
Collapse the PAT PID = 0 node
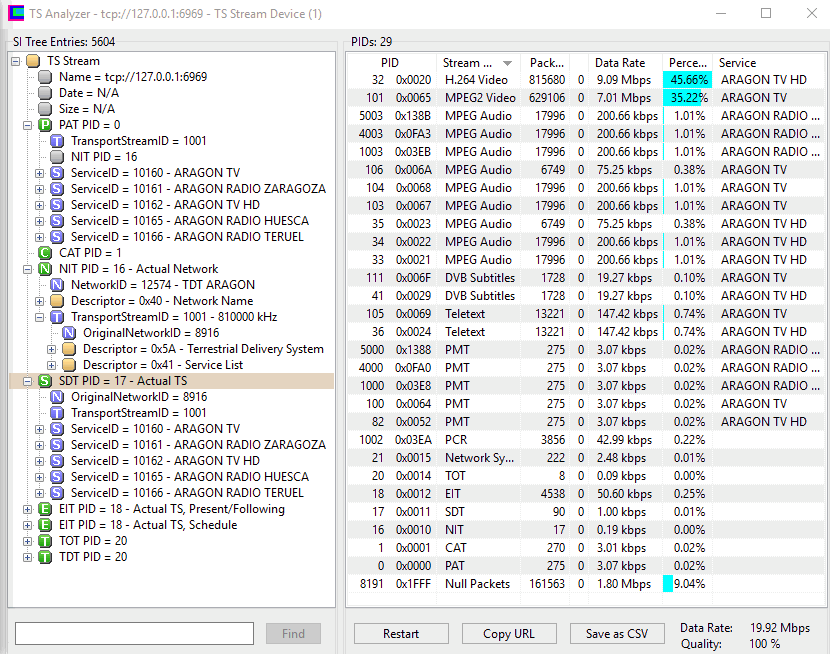coord(28,125)
